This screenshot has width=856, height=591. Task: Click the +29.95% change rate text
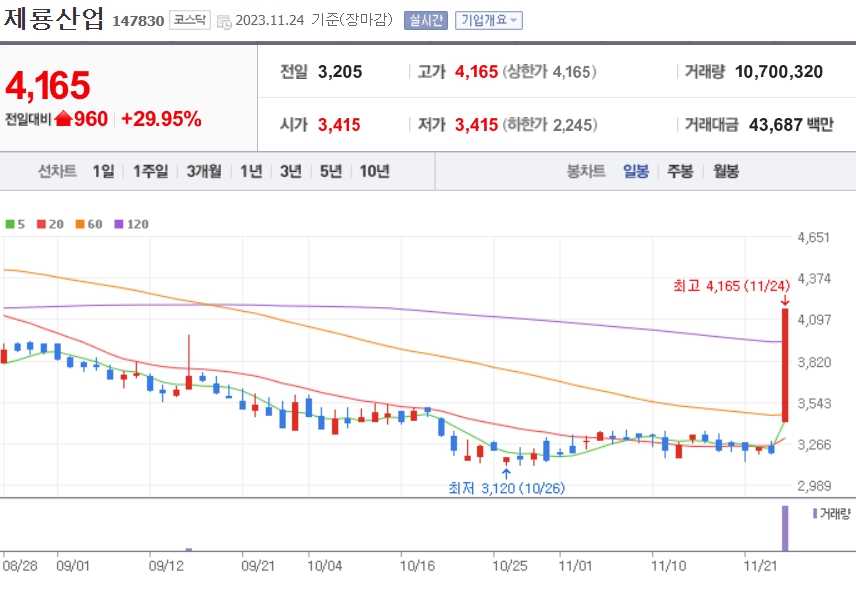pyautogui.click(x=162, y=118)
